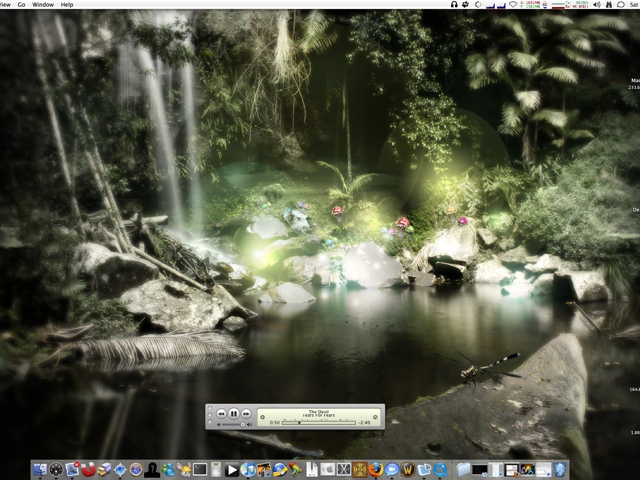The height and width of the screenshot is (480, 640).
Task: Open the speech bubble menu bar item
Action: pos(621,4)
